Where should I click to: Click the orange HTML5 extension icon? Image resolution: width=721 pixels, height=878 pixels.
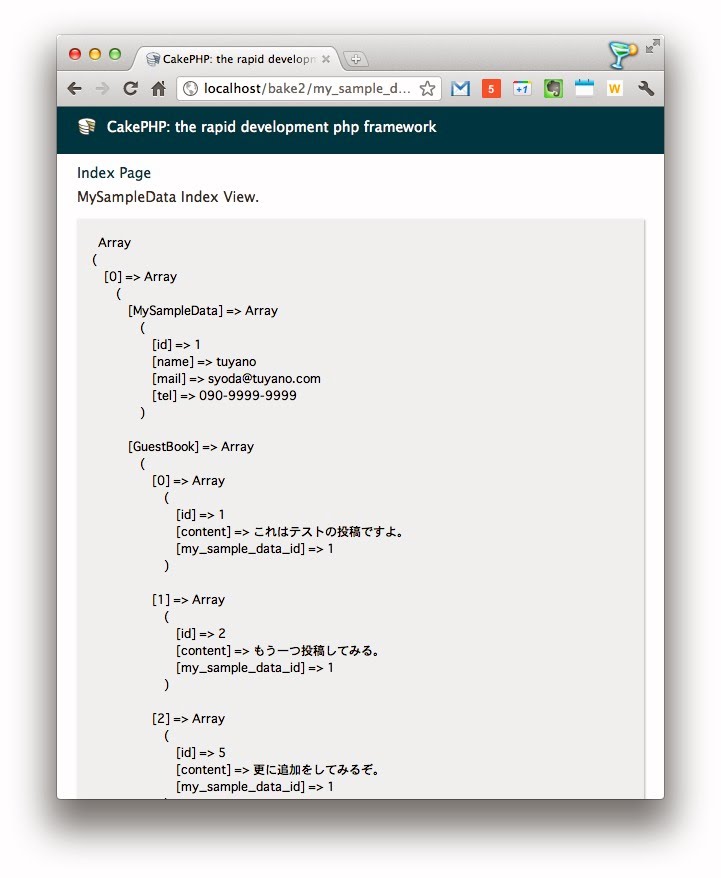pyautogui.click(x=491, y=89)
